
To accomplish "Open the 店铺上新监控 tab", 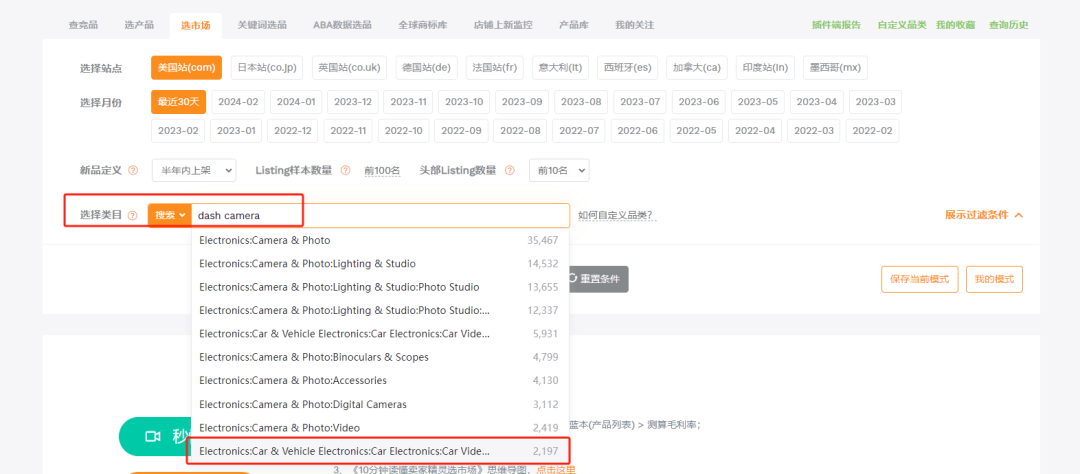I will [502, 25].
